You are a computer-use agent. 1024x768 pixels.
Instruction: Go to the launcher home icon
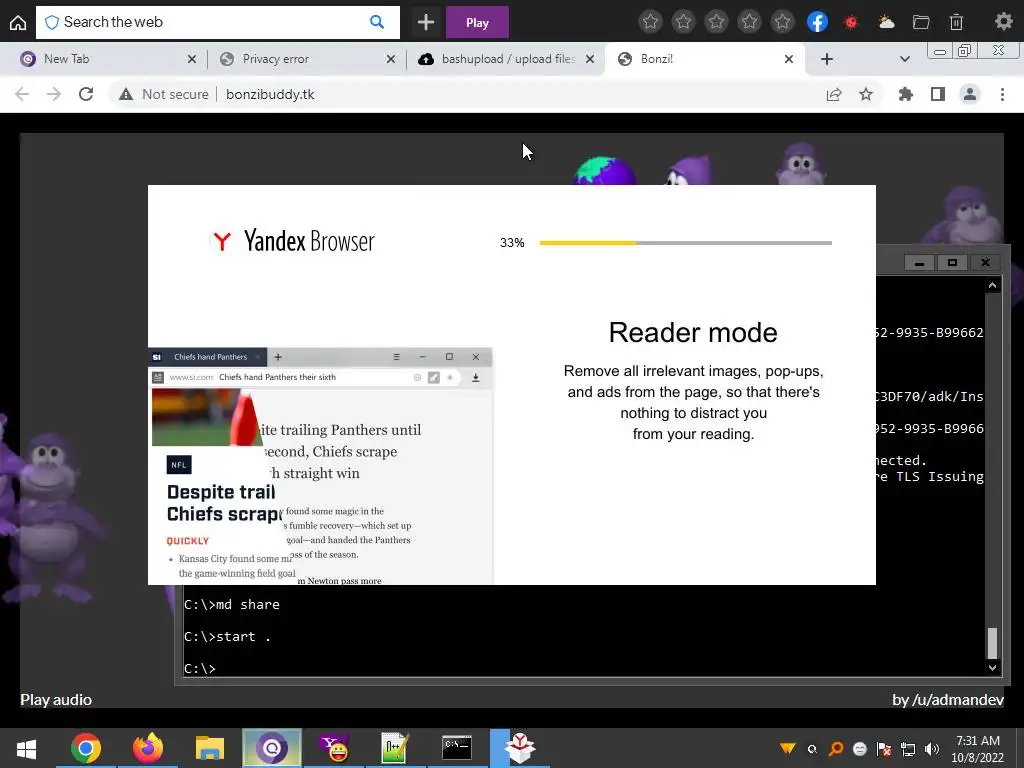[x=18, y=22]
